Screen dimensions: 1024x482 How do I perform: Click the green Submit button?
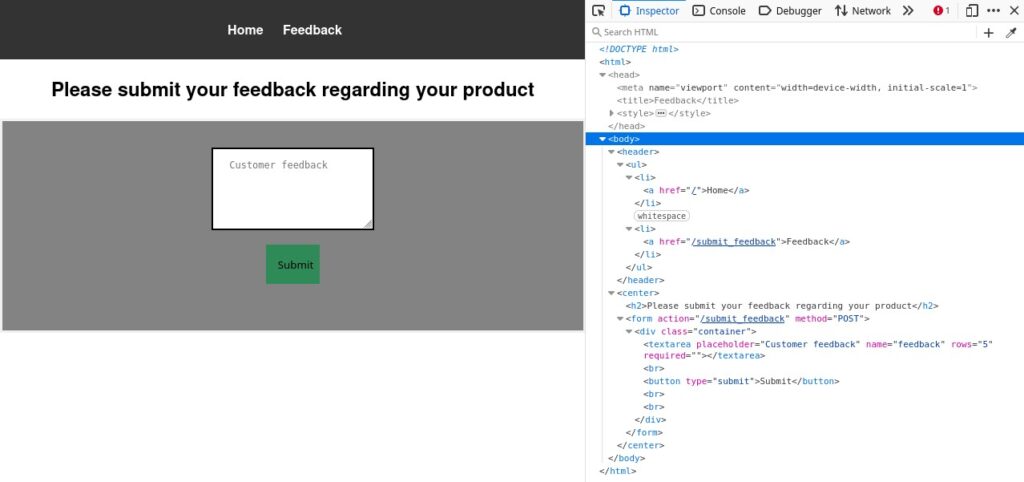coord(293,265)
